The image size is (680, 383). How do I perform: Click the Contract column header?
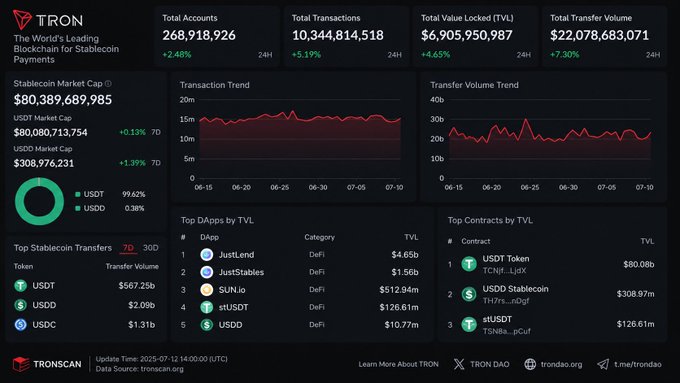click(476, 241)
